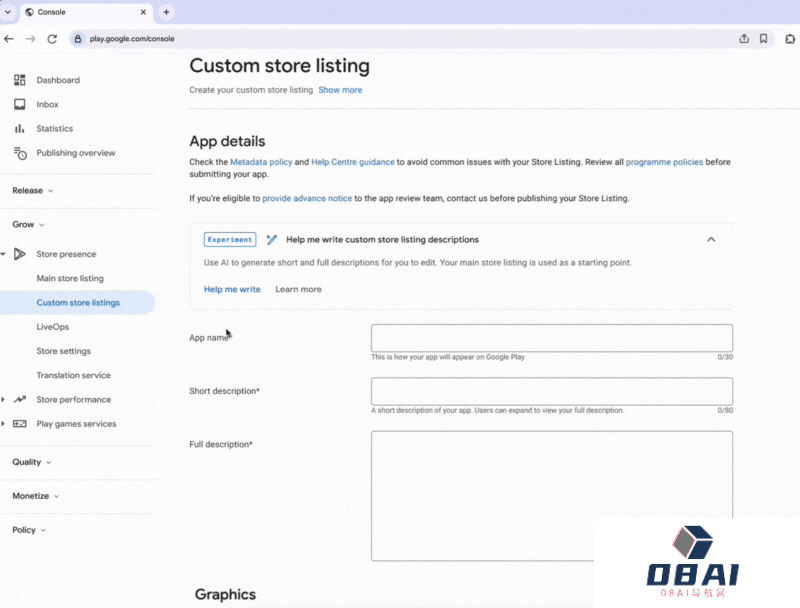This screenshot has width=800, height=608.
Task: Click into the Full description text area
Action: point(551,495)
